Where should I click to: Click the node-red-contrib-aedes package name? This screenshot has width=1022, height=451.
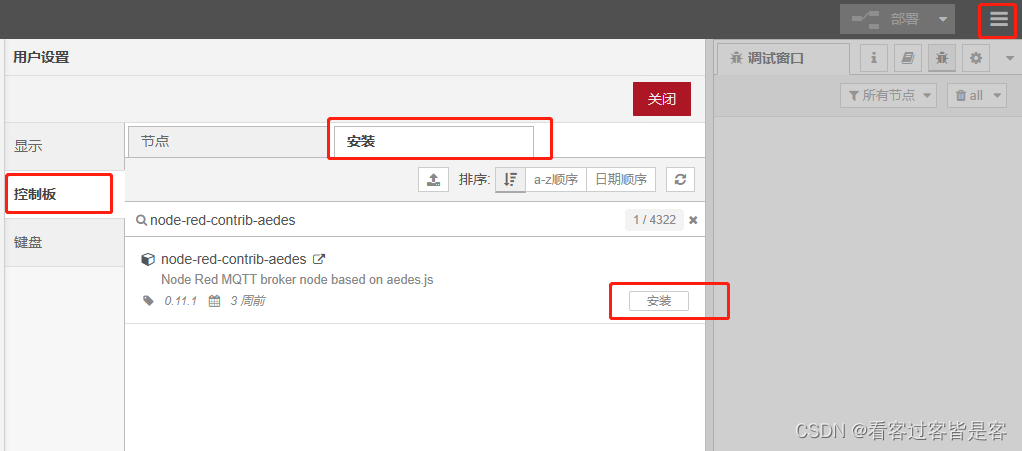233,259
